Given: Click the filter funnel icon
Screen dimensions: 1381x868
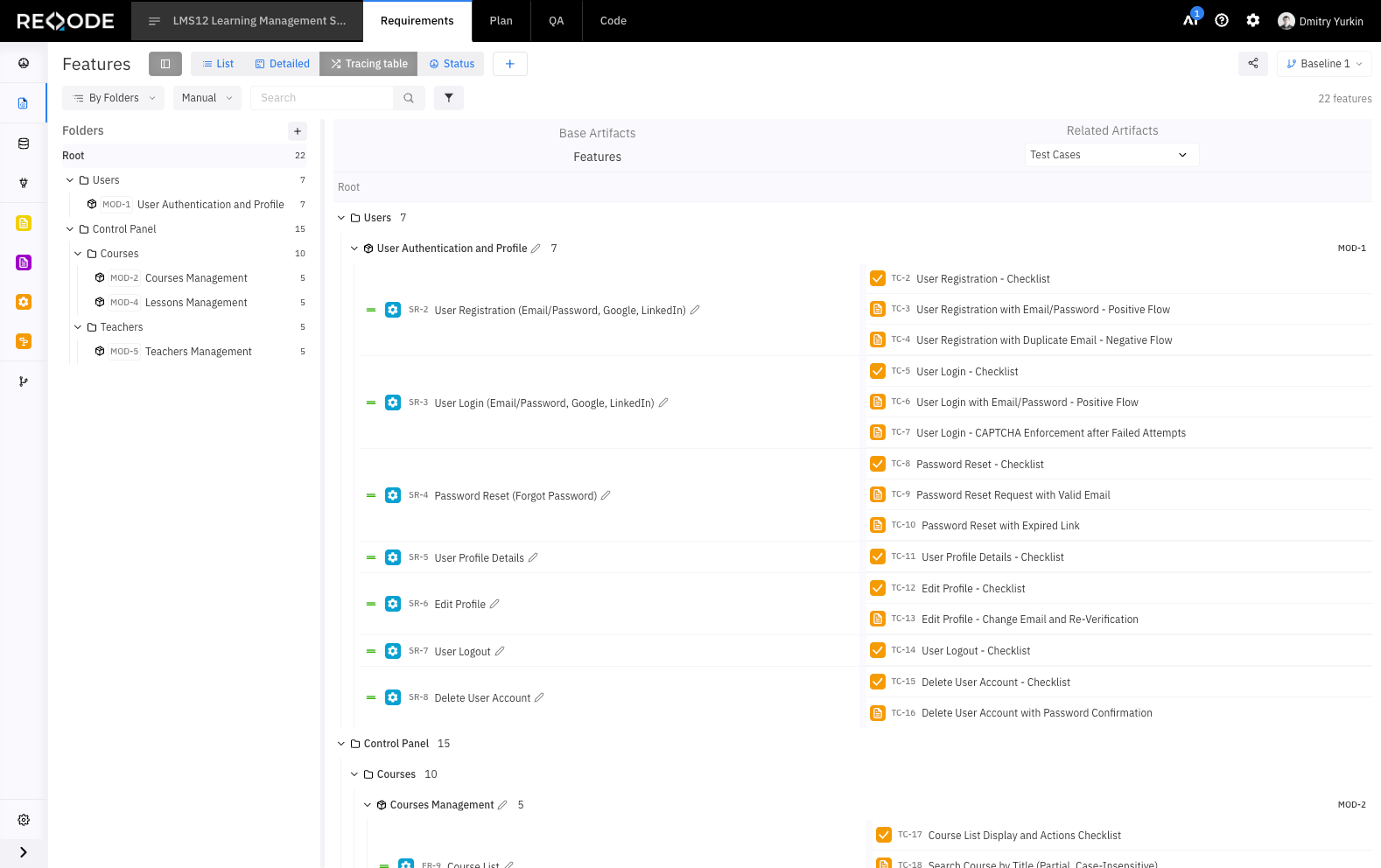Looking at the screenshot, I should tap(449, 98).
